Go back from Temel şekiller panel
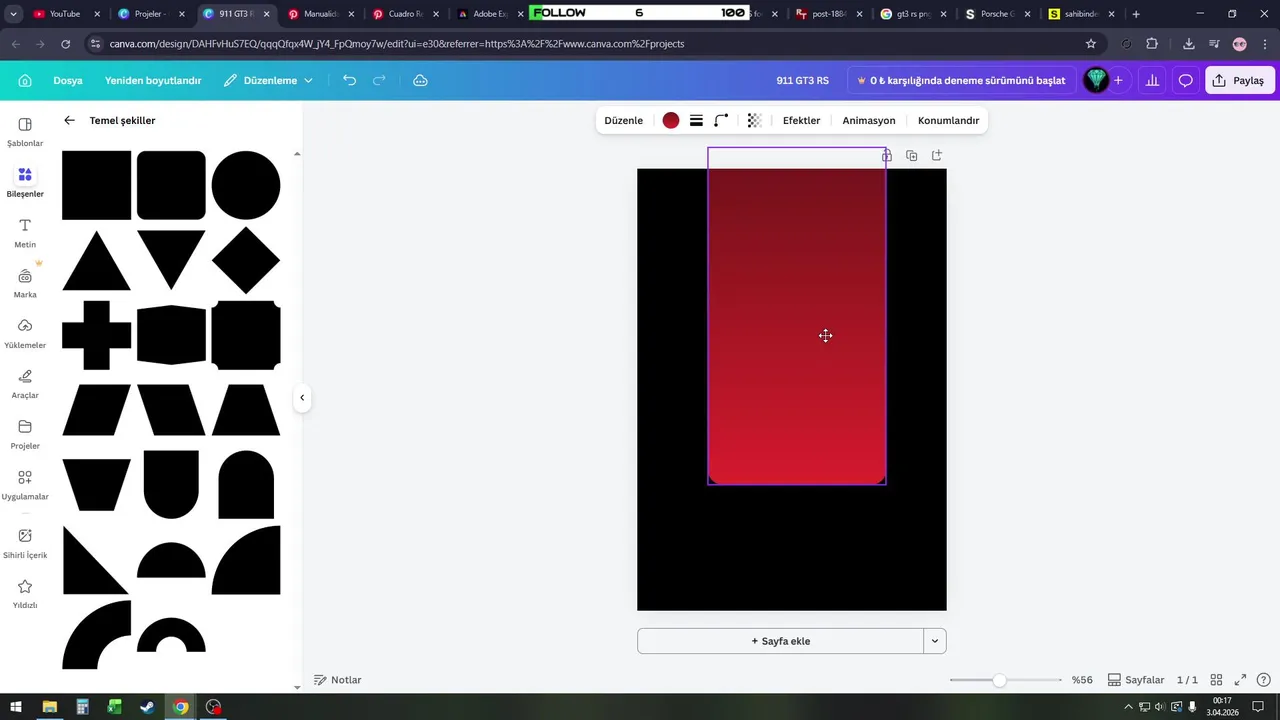The height and width of the screenshot is (720, 1280). pos(69,120)
